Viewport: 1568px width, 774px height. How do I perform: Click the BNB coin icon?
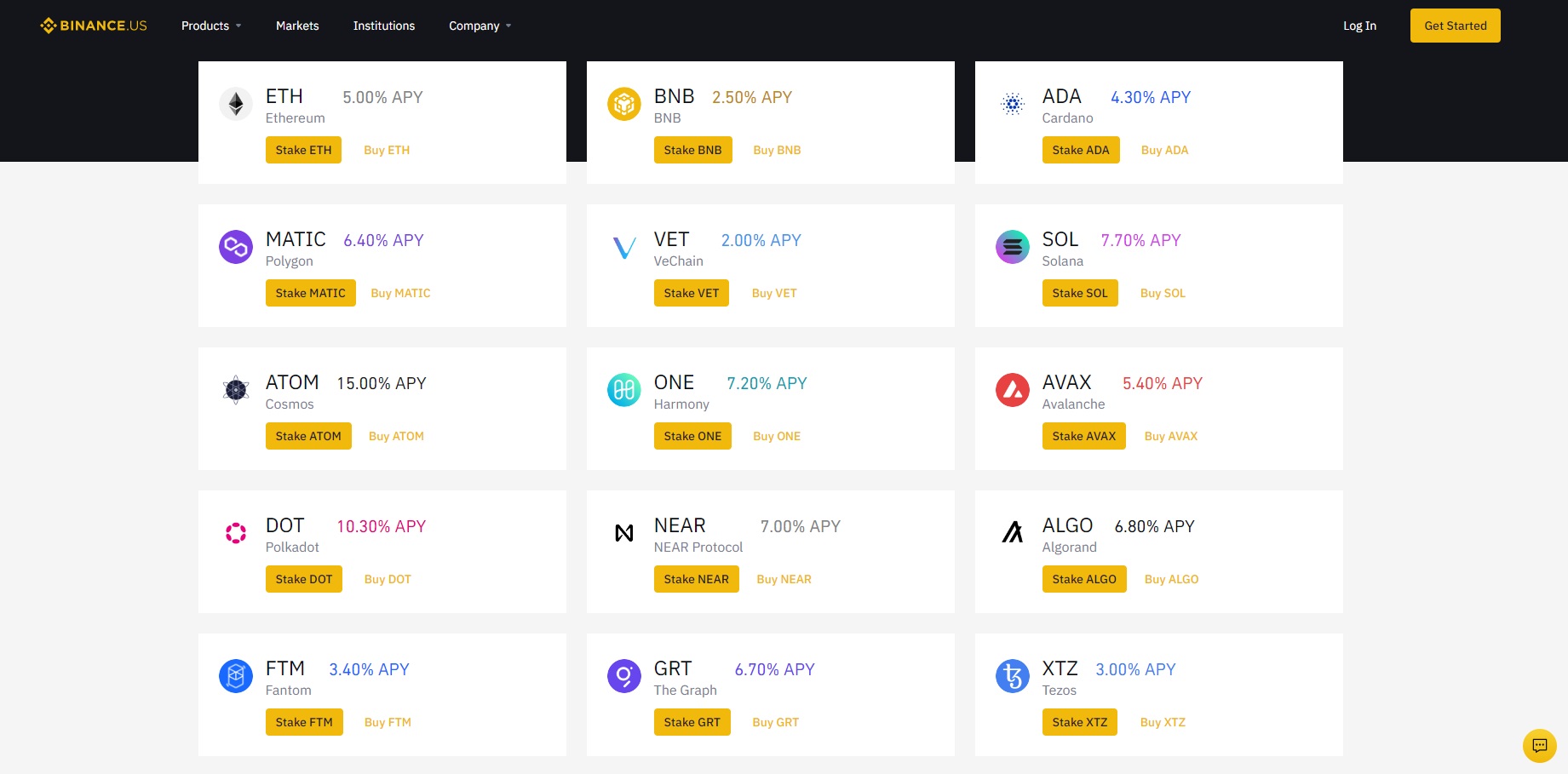[x=624, y=104]
